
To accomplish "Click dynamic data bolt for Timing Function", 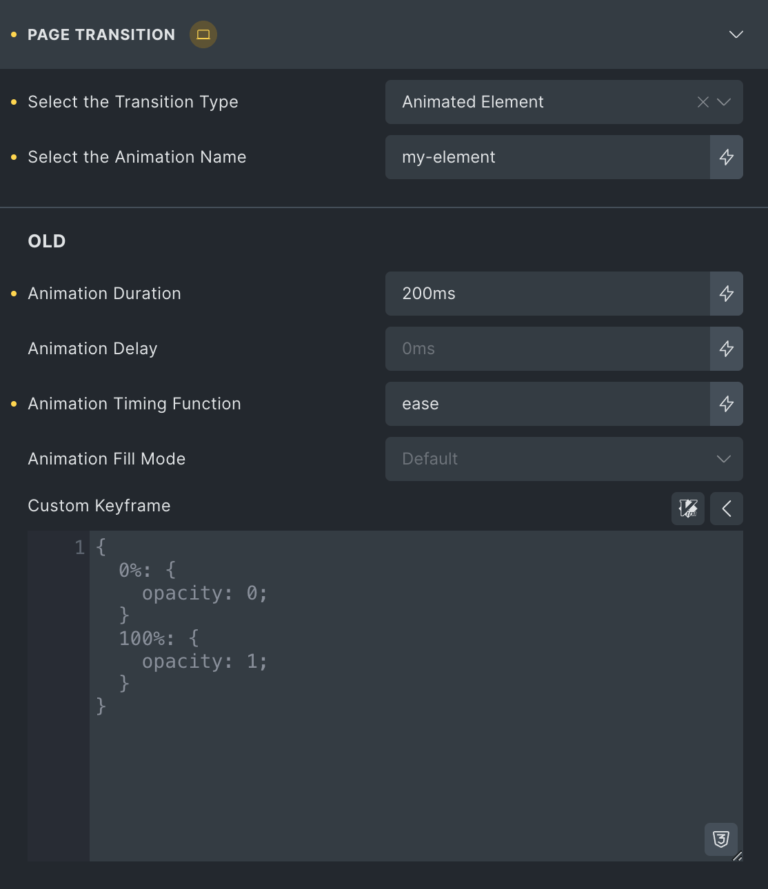I will pos(726,404).
